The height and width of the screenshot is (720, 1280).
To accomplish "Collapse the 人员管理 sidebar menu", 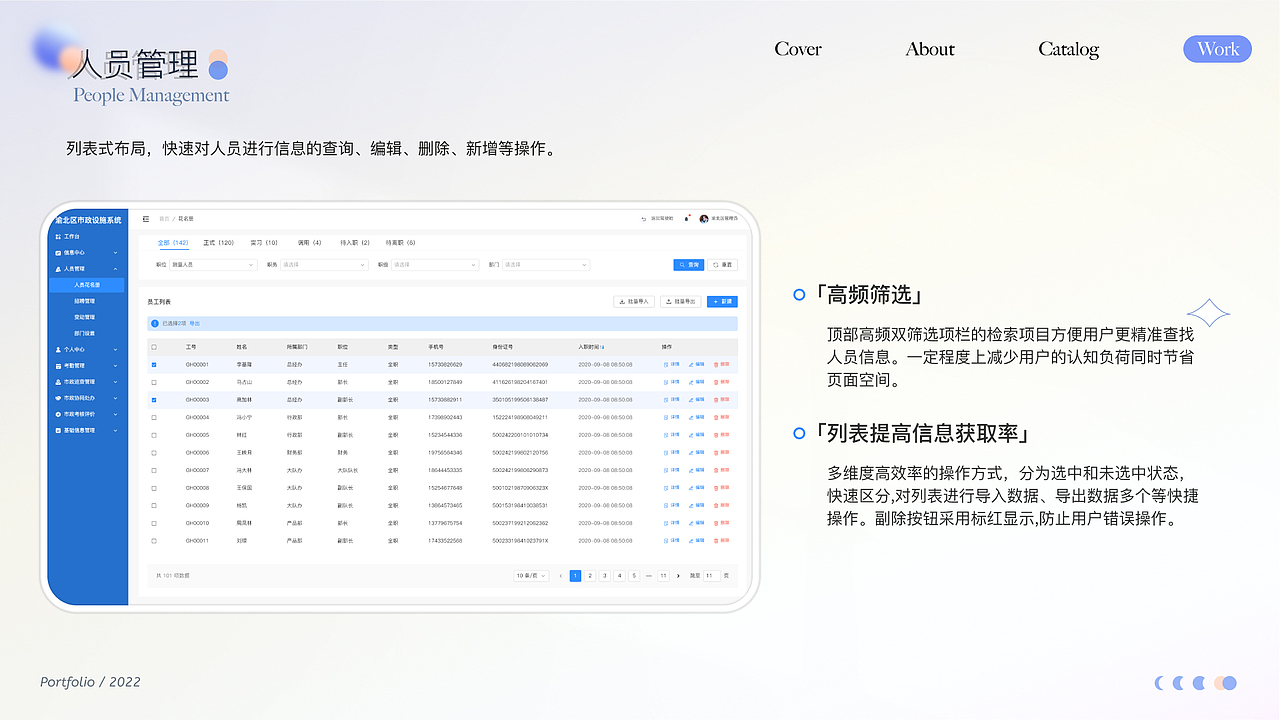I will point(115,269).
